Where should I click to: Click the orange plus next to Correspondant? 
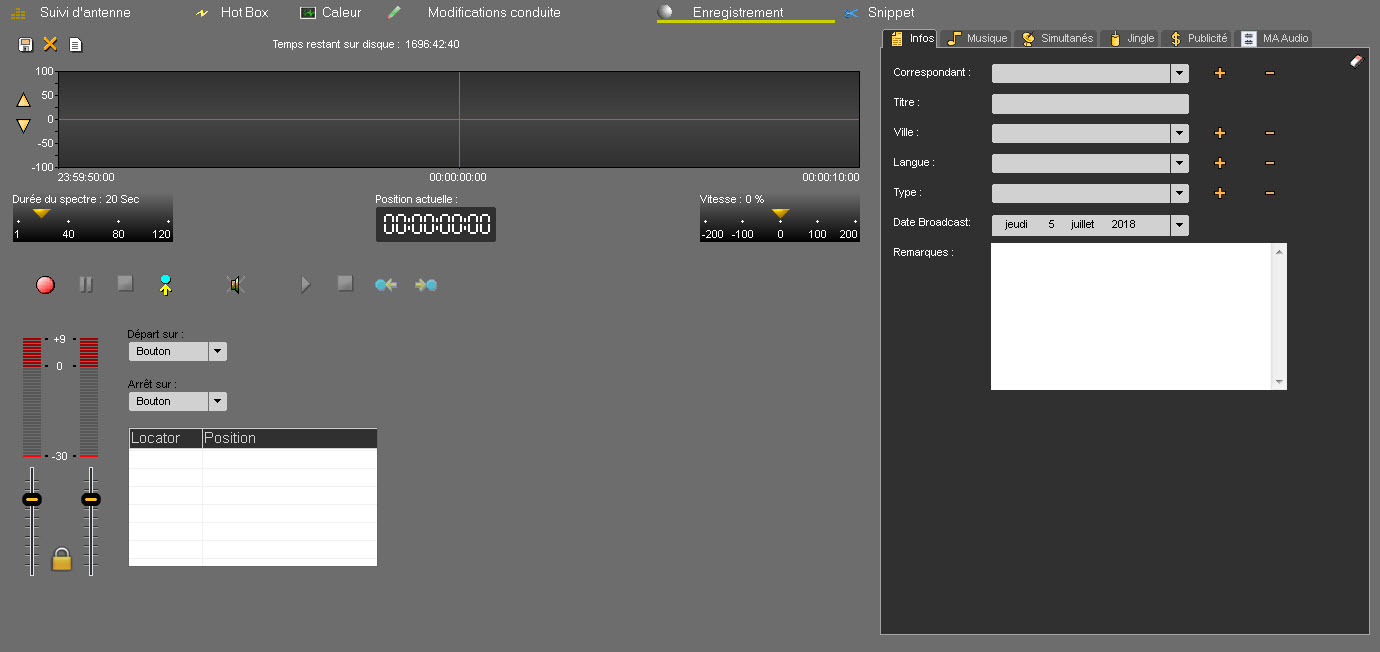1219,73
